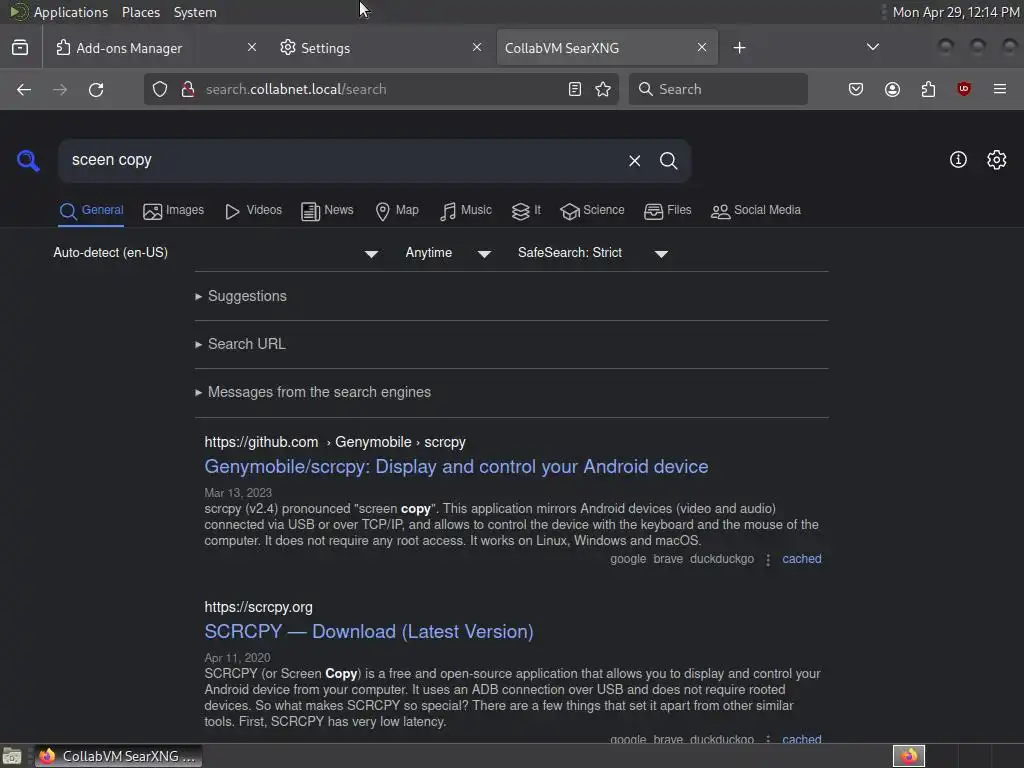
Task: Select the Videos search category
Action: tap(253, 210)
